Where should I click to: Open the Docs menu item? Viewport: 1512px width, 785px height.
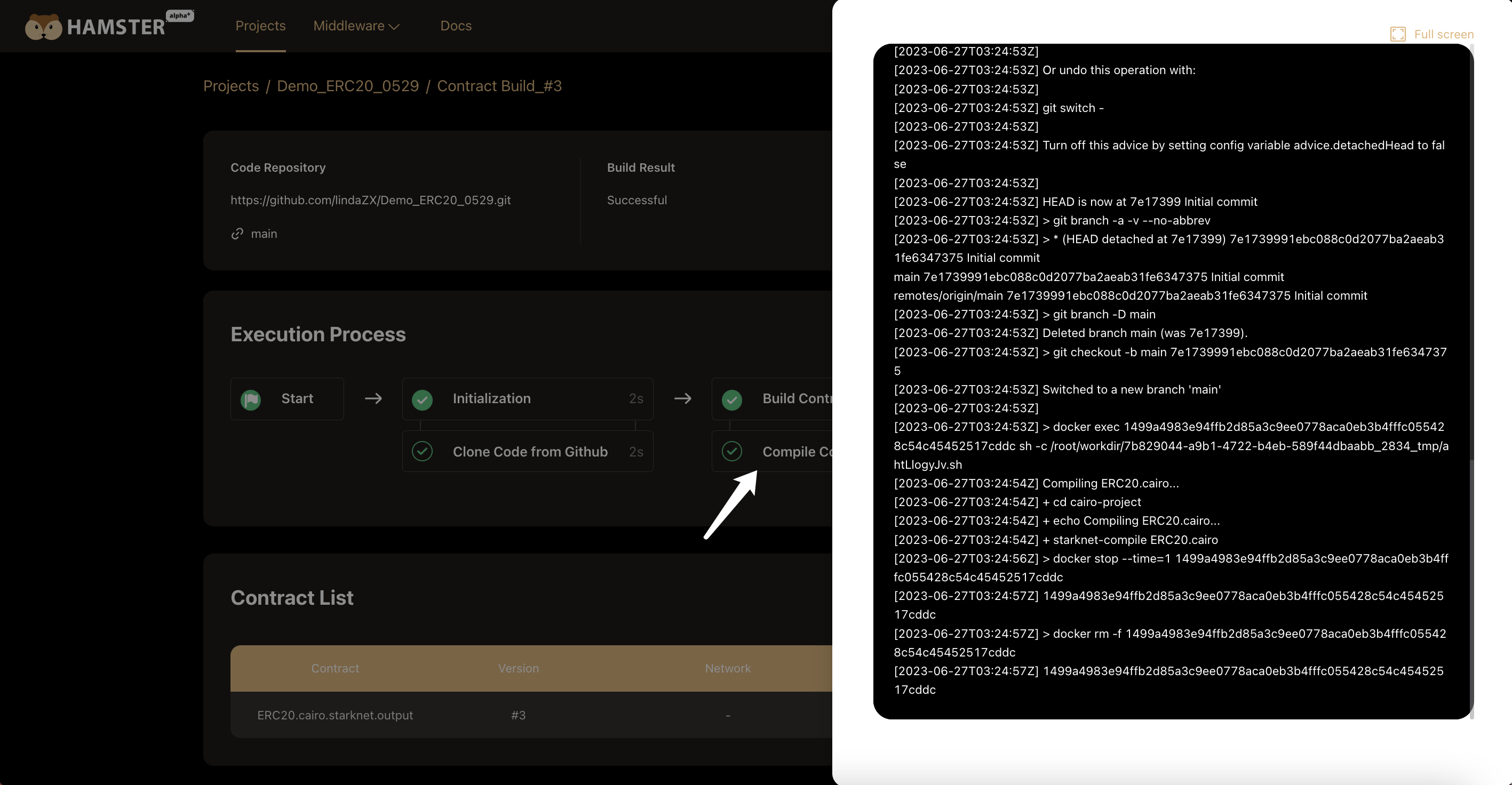pos(456,26)
